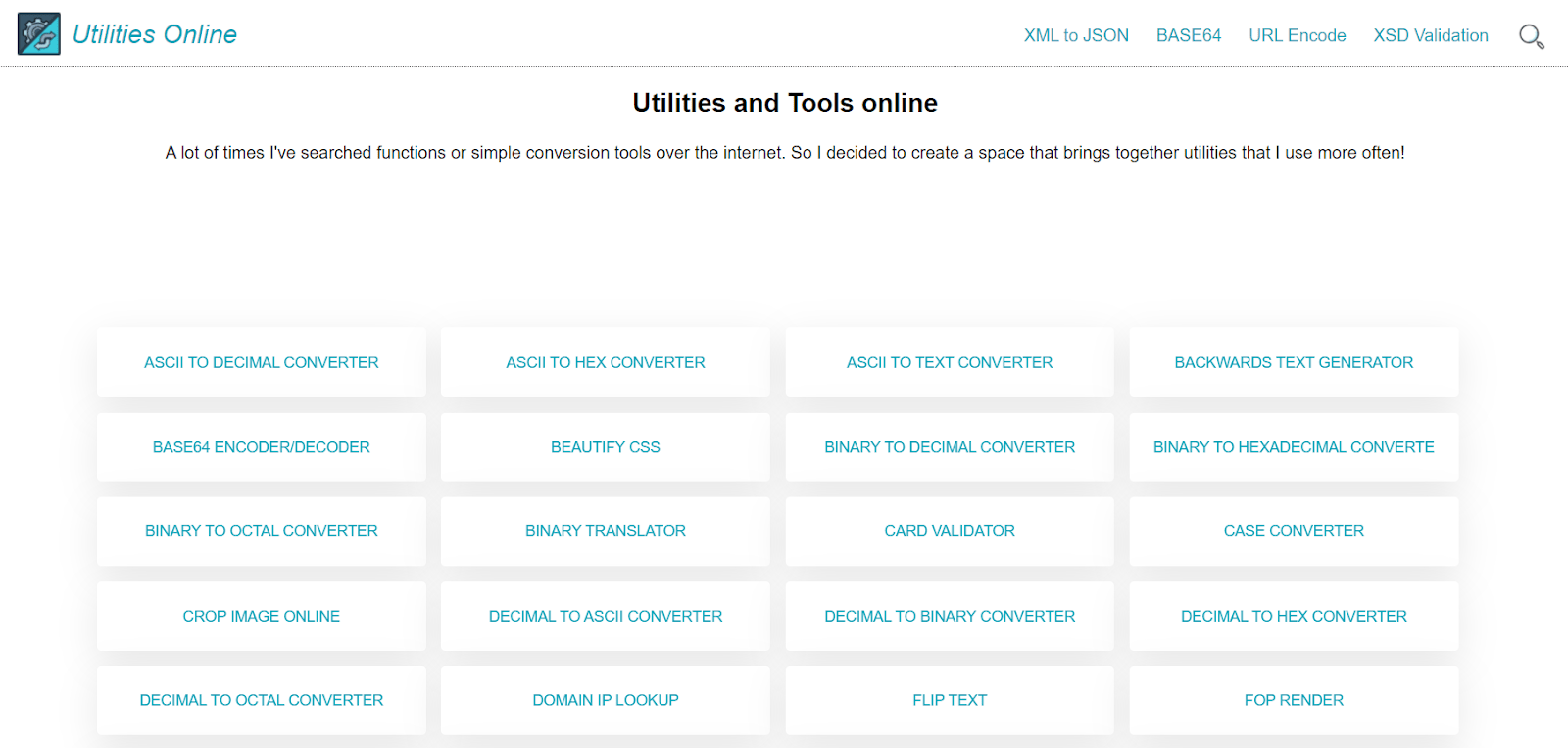Open Crop Image Online tool
Screen dimensions: 1568x748
262,616
